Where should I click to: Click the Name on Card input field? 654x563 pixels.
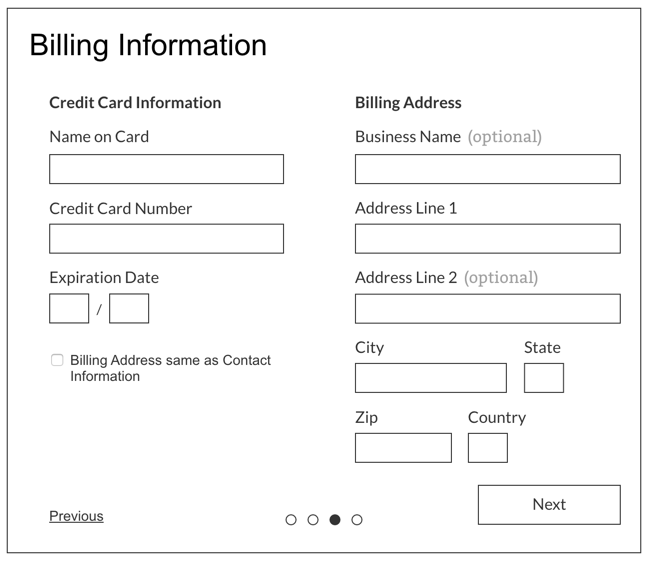(x=166, y=169)
